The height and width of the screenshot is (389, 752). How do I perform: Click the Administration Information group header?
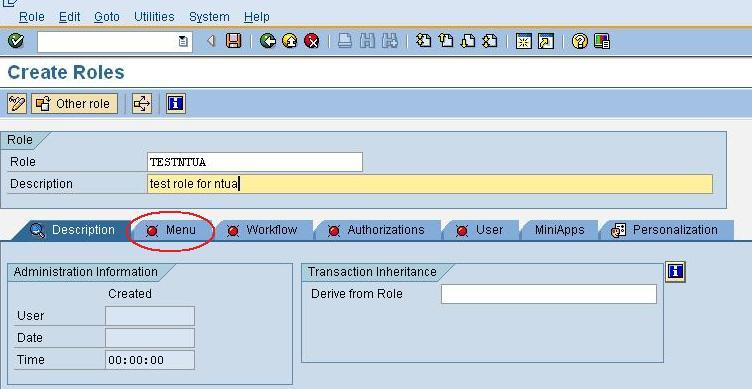tap(85, 272)
